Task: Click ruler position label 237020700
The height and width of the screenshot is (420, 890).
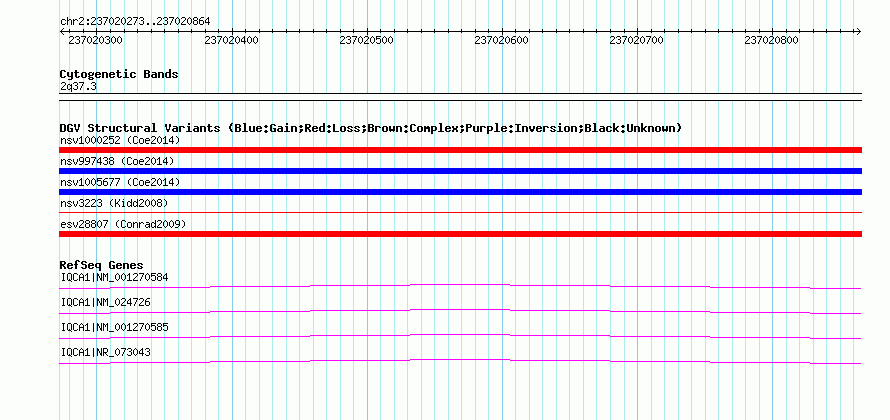Action: (x=637, y=40)
